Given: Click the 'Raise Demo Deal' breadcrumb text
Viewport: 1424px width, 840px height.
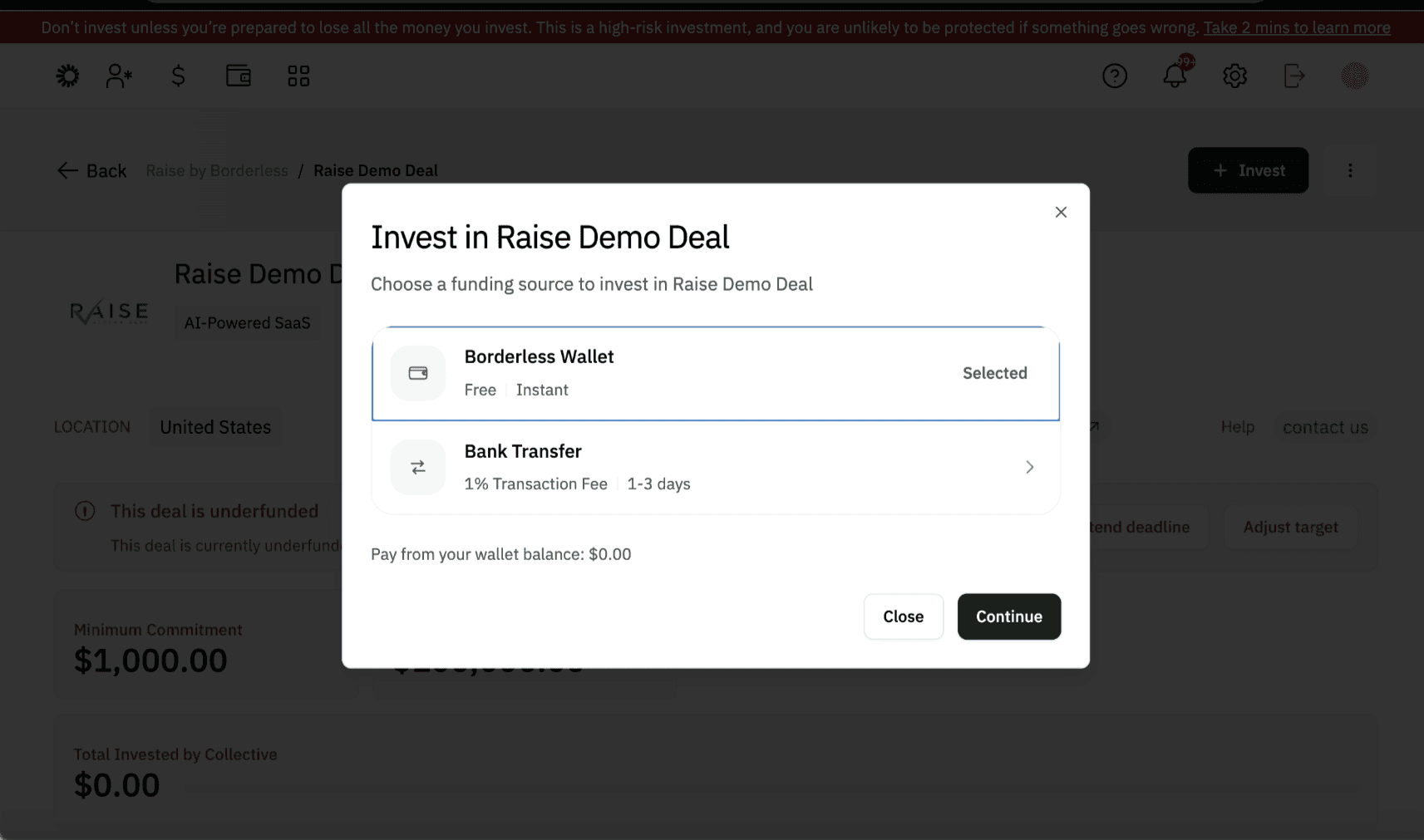Looking at the screenshot, I should (x=376, y=170).
